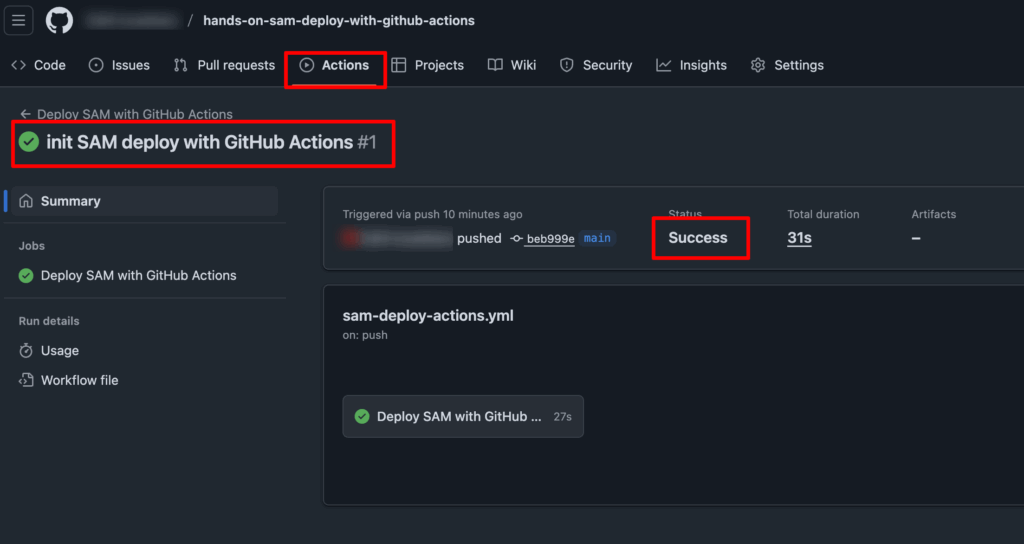
Task: Select the Actions tab
Action: click(x=335, y=65)
